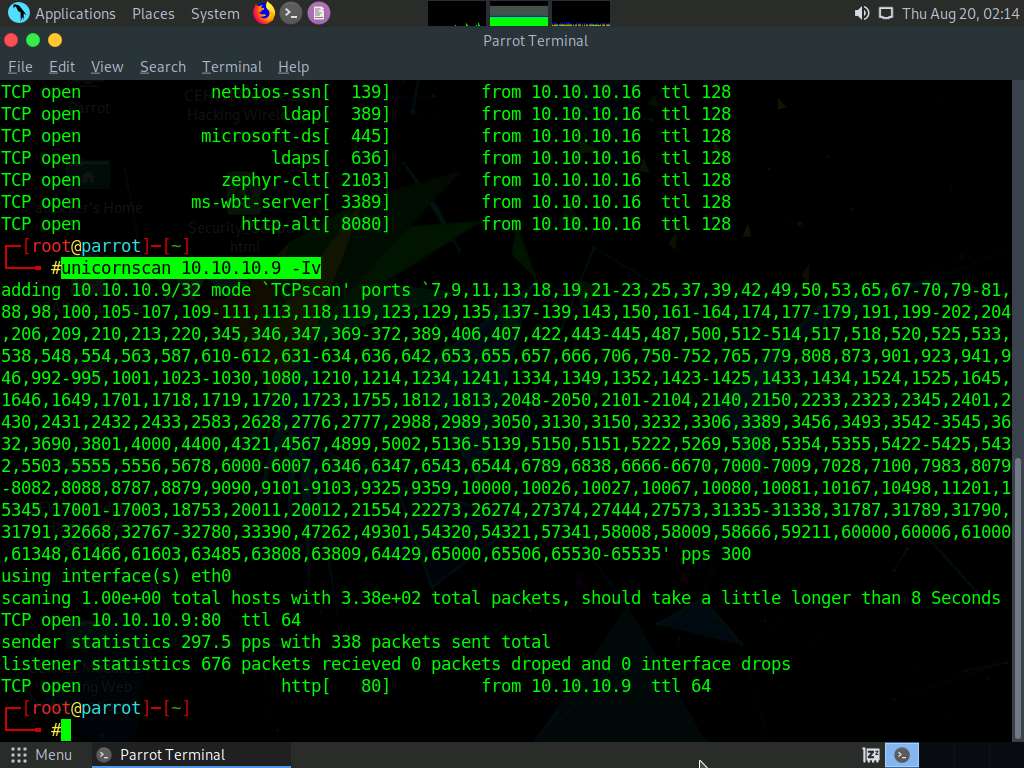Click the 'using interface(s) eth0' line

pos(116,576)
